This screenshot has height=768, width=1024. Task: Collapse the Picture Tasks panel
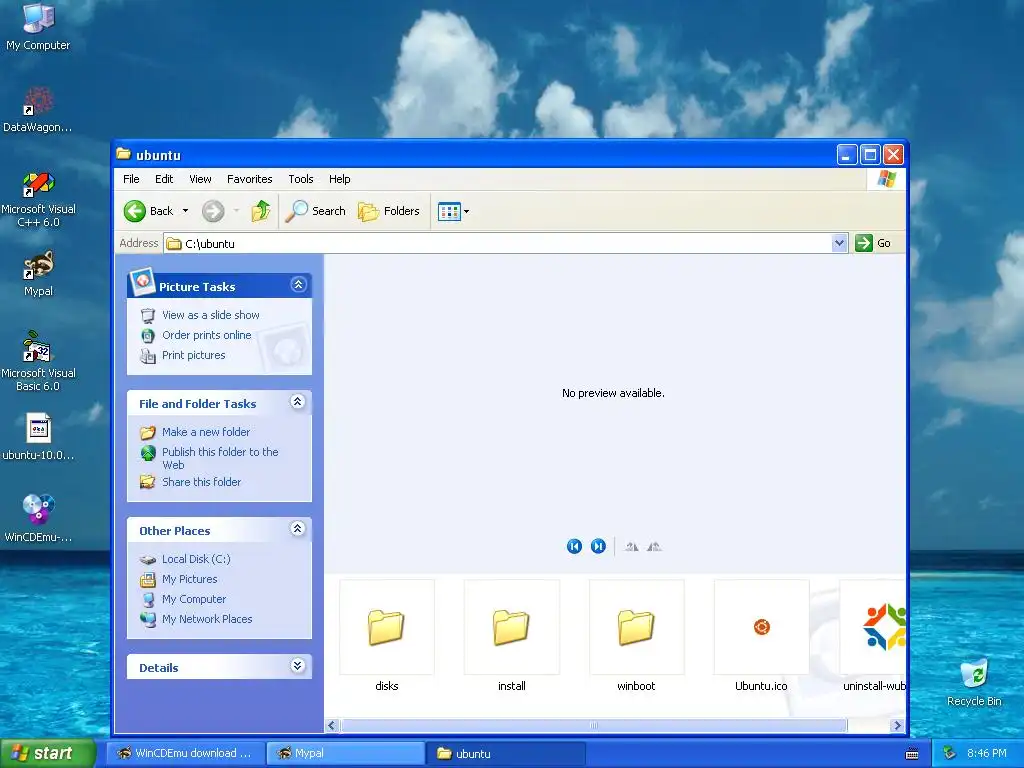click(x=298, y=285)
